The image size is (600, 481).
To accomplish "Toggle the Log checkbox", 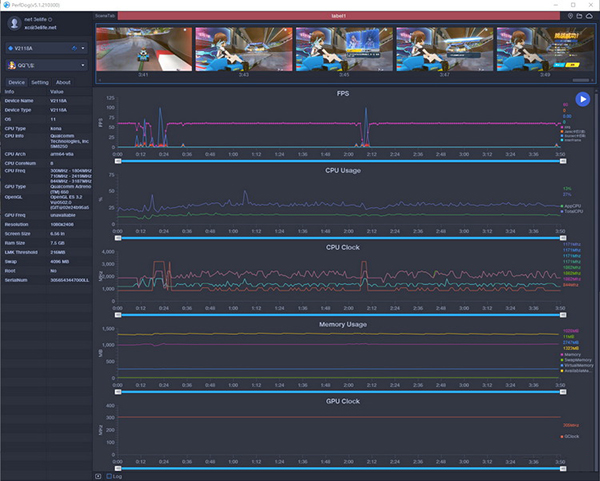I will click(108, 476).
